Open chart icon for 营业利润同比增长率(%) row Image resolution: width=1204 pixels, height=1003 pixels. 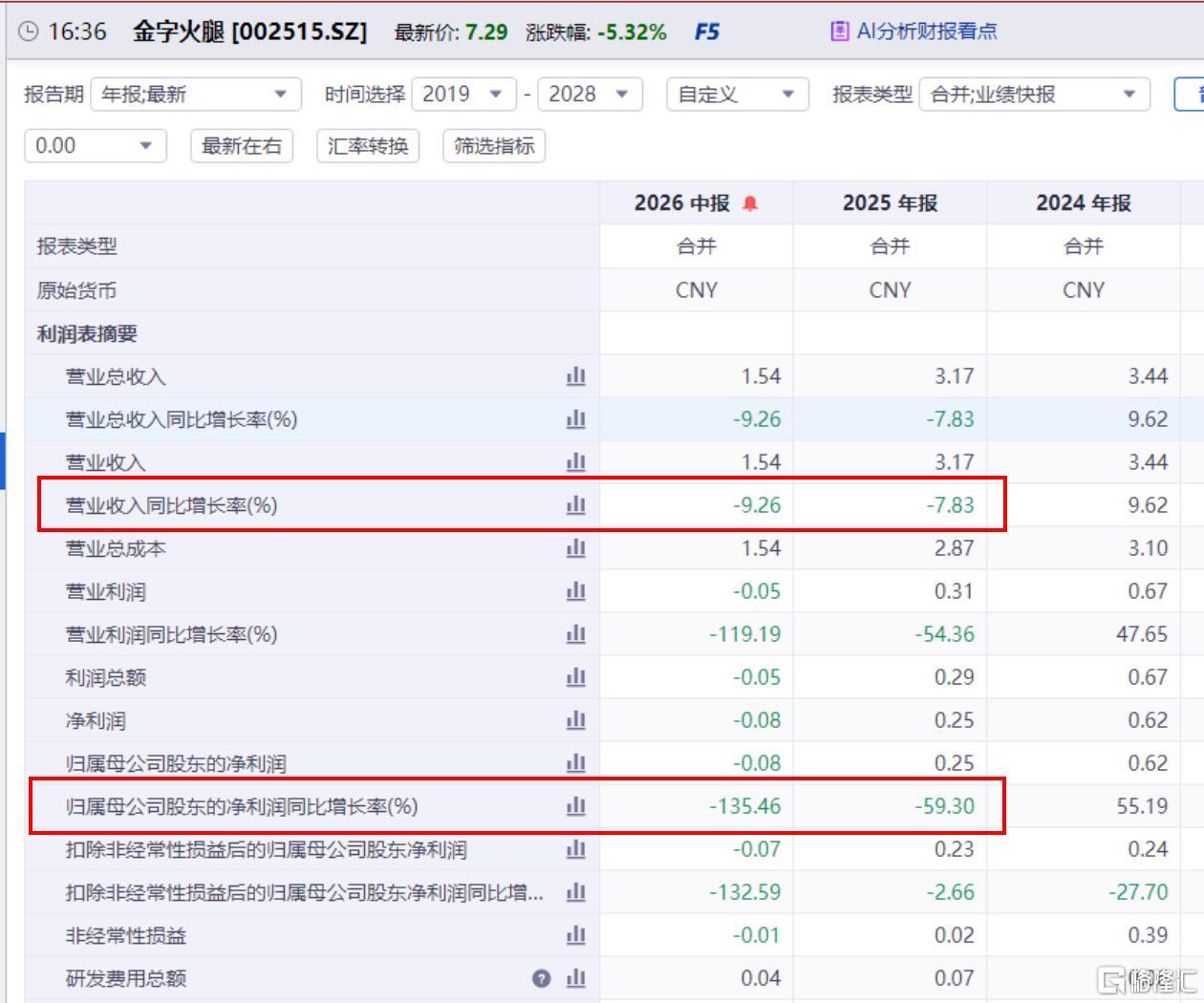(575, 634)
